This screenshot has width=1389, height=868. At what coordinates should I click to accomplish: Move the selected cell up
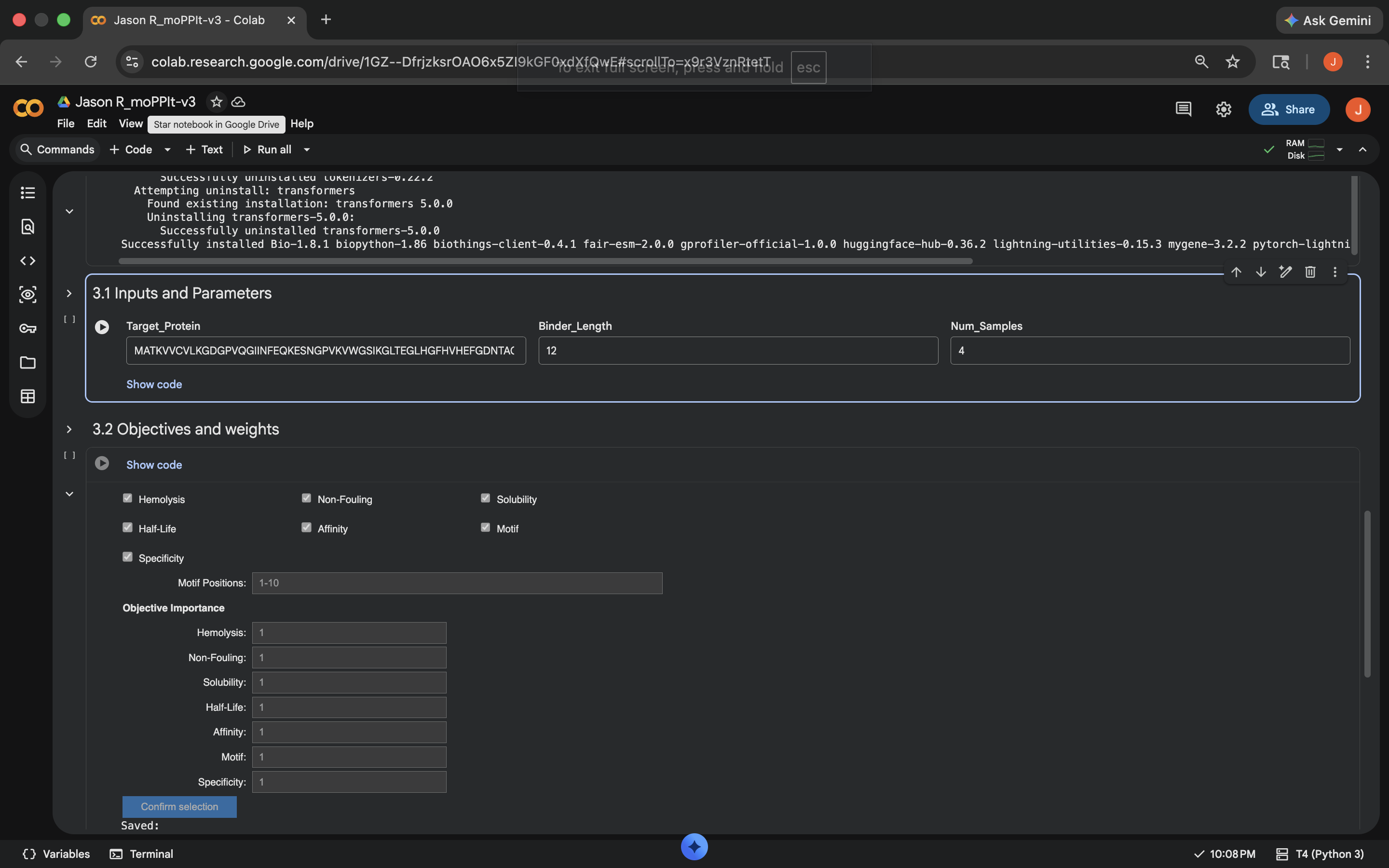point(1236,271)
